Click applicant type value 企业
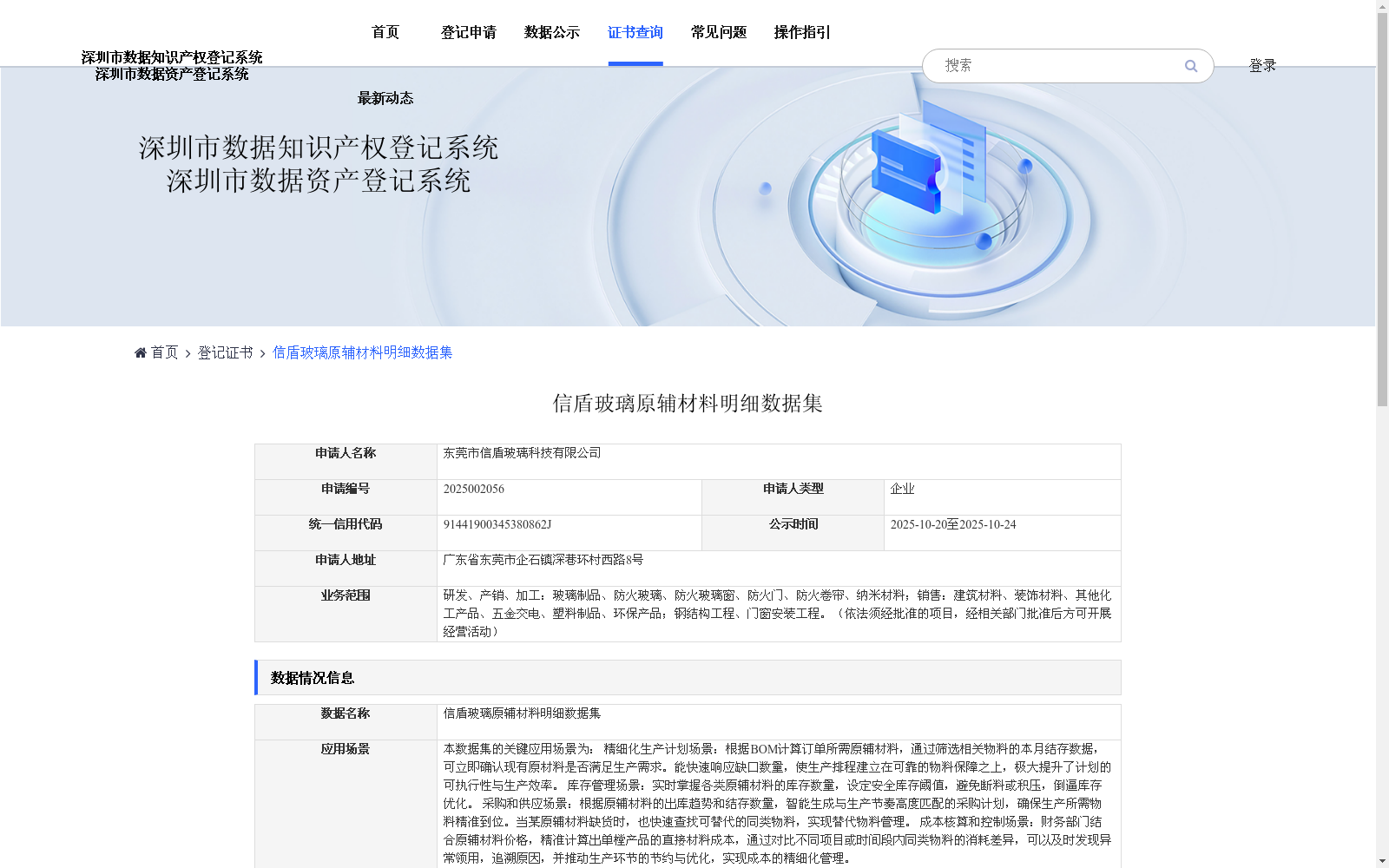Screen dimensions: 1389x868 pyautogui.click(x=902, y=489)
